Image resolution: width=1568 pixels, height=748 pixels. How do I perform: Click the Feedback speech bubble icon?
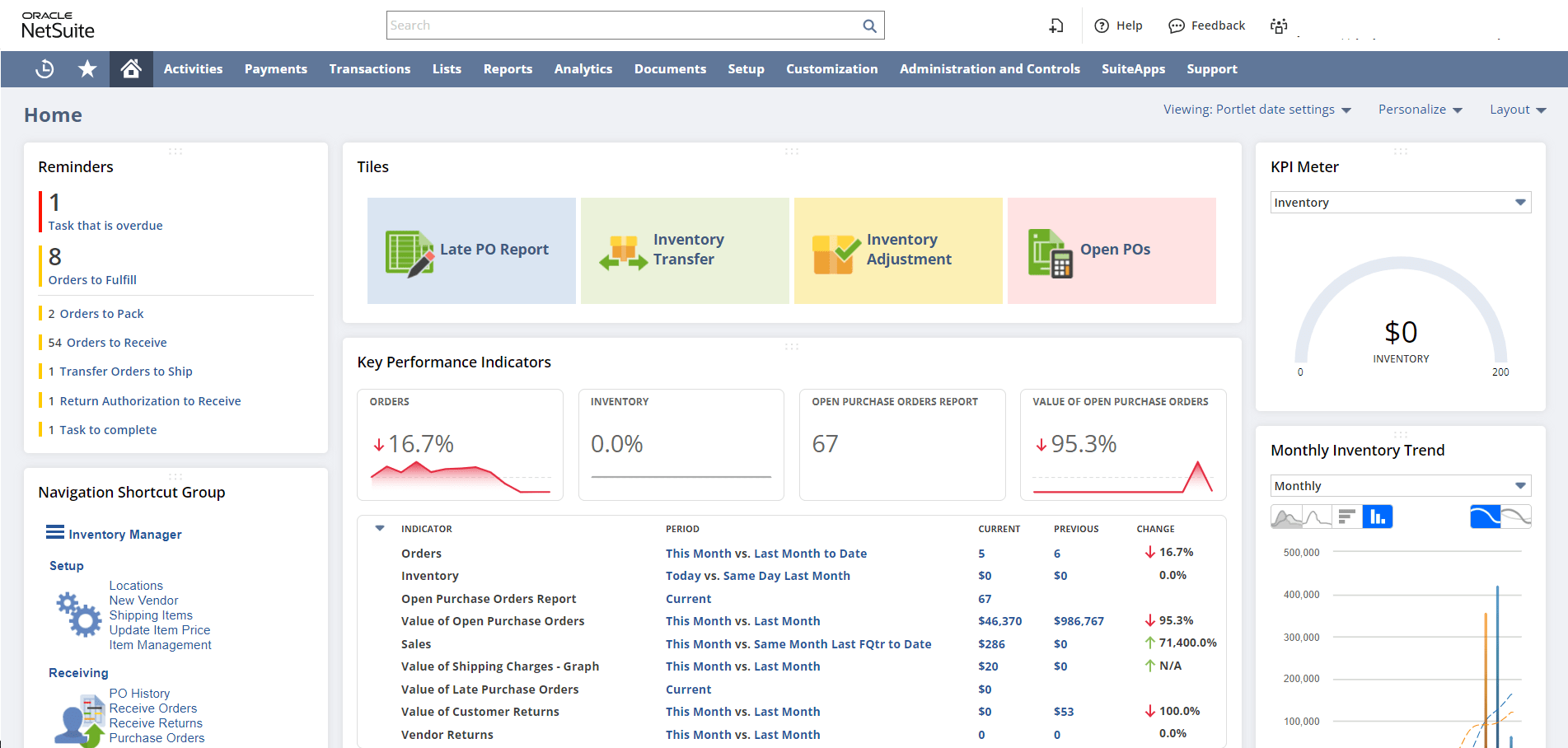point(1177,26)
